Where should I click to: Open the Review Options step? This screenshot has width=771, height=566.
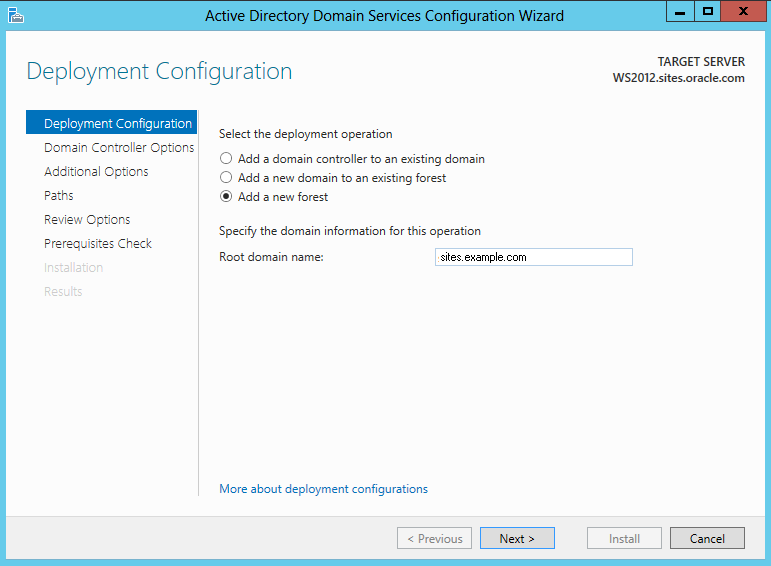(87, 219)
